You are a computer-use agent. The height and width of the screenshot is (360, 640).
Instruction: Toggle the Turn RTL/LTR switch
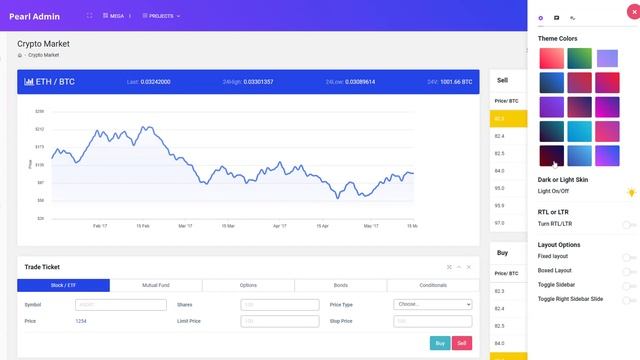(629, 224)
